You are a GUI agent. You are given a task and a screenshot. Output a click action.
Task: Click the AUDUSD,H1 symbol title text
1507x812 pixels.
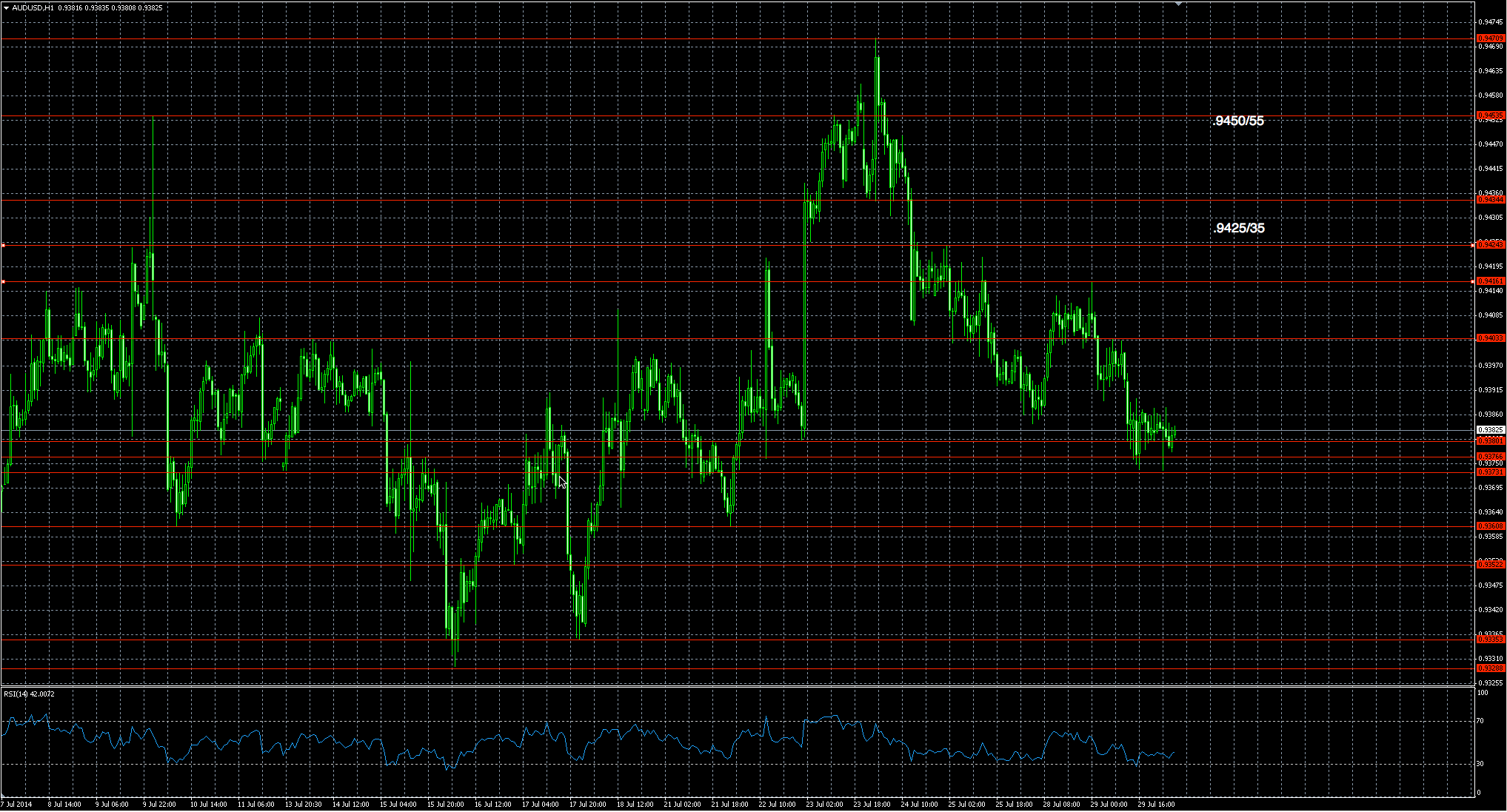coord(32,7)
